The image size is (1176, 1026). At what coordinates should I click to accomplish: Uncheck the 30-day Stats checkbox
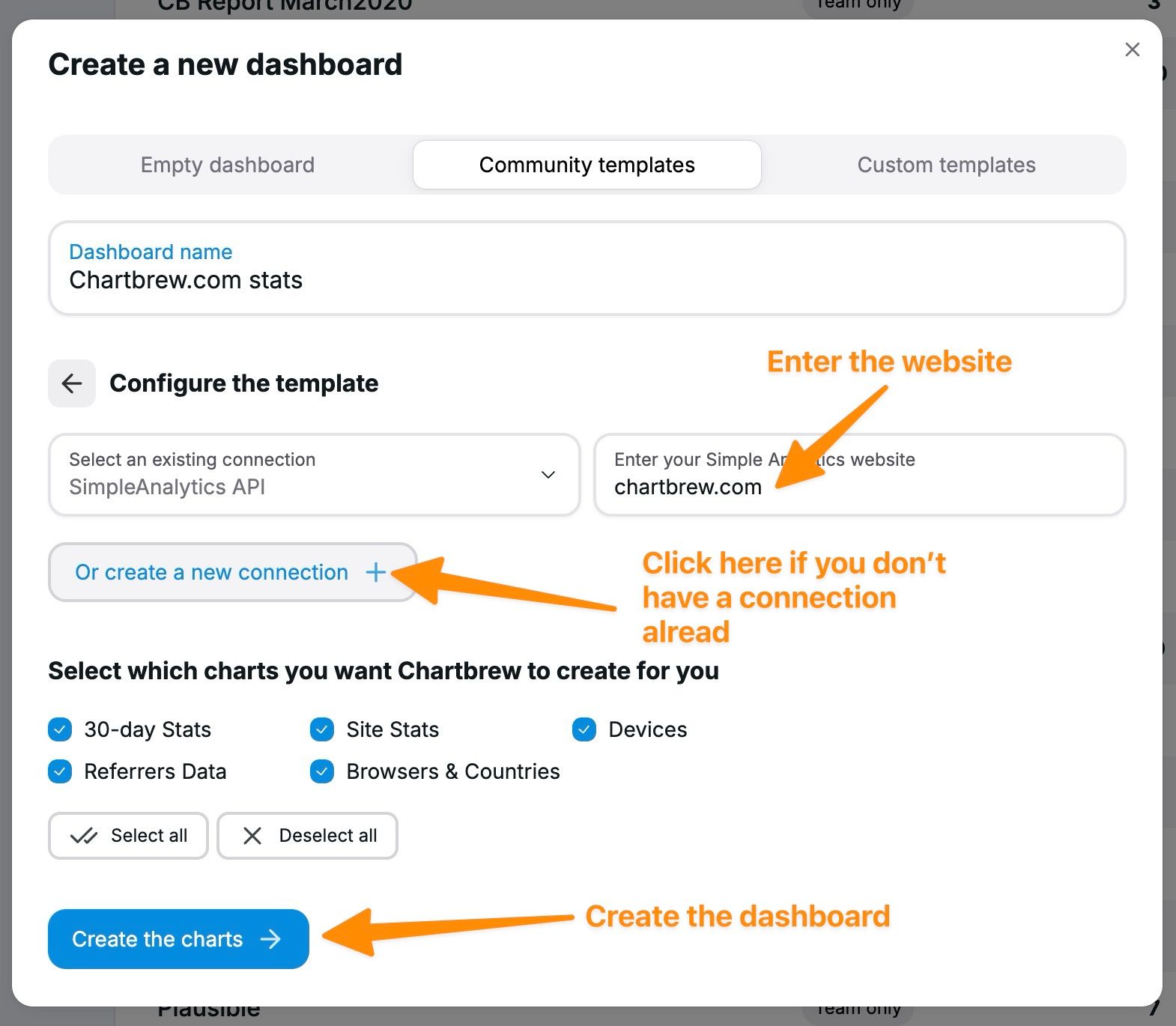(60, 729)
